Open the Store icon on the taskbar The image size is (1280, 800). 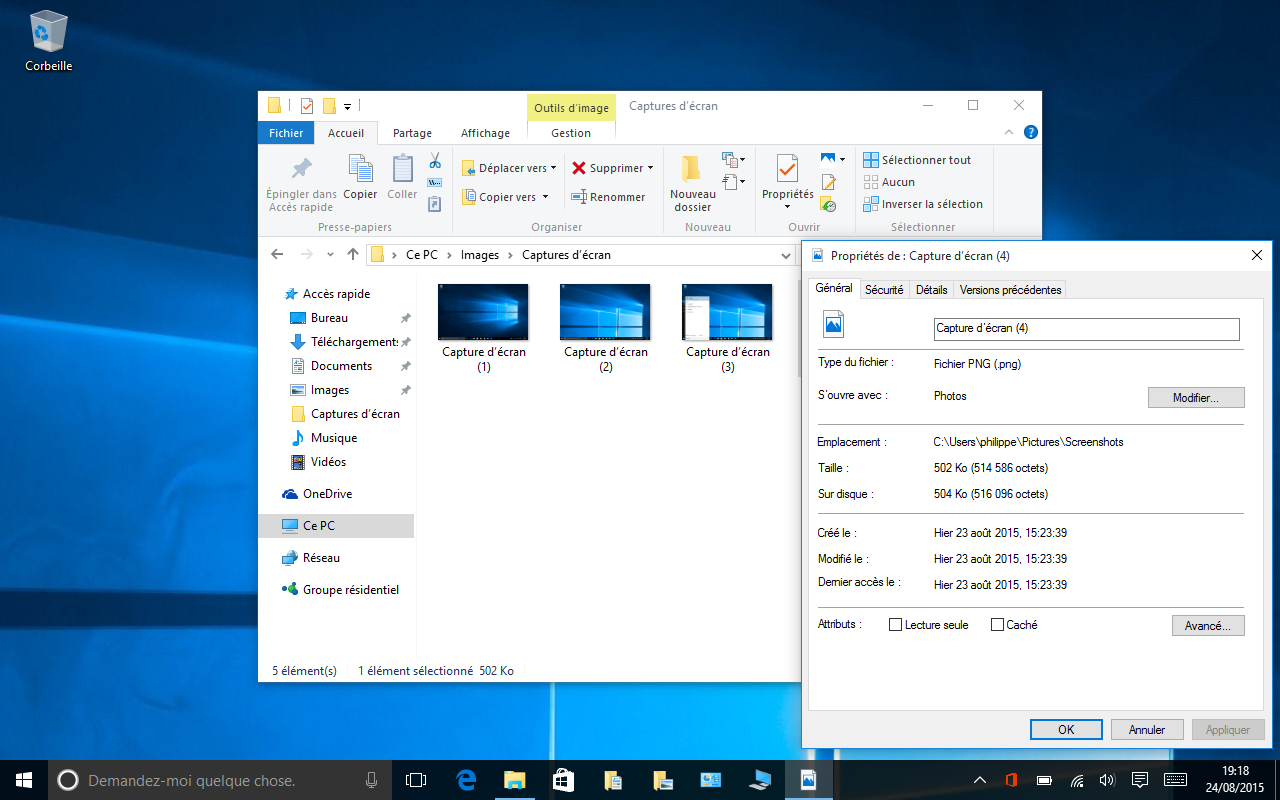[x=562, y=779]
